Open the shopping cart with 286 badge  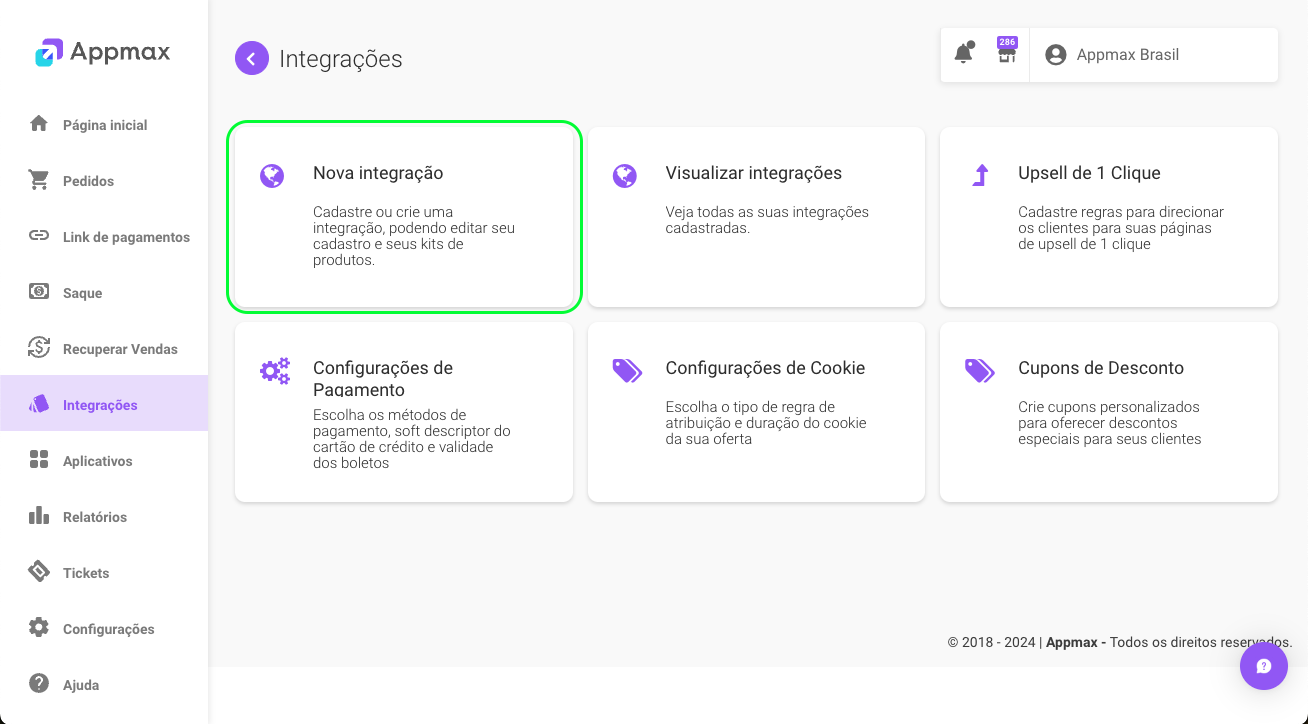[x=1007, y=55]
